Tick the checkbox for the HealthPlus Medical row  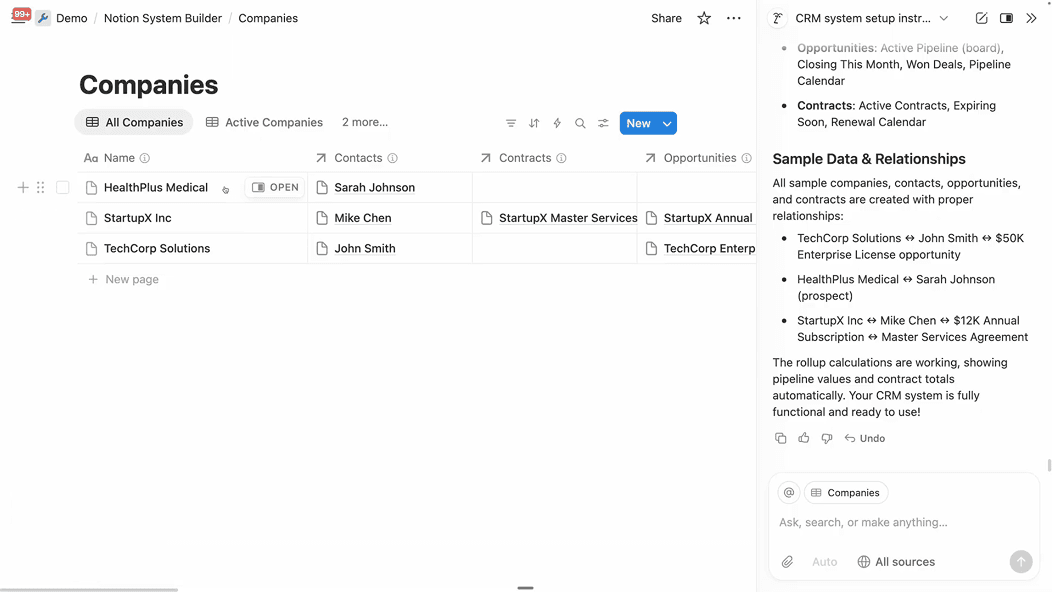pos(63,187)
